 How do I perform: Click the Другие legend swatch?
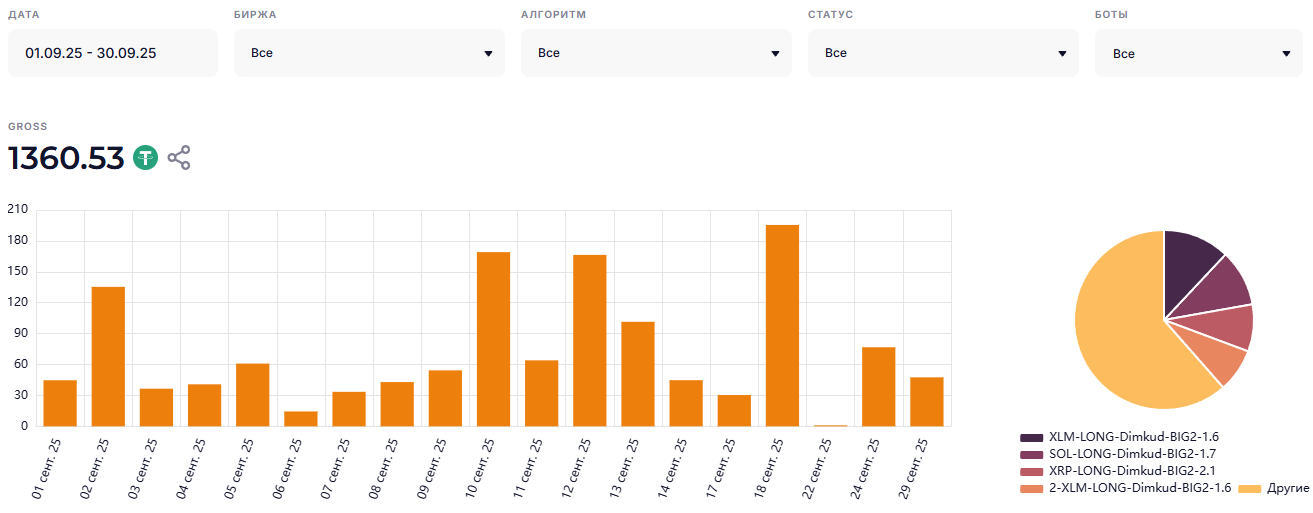(x=1250, y=488)
